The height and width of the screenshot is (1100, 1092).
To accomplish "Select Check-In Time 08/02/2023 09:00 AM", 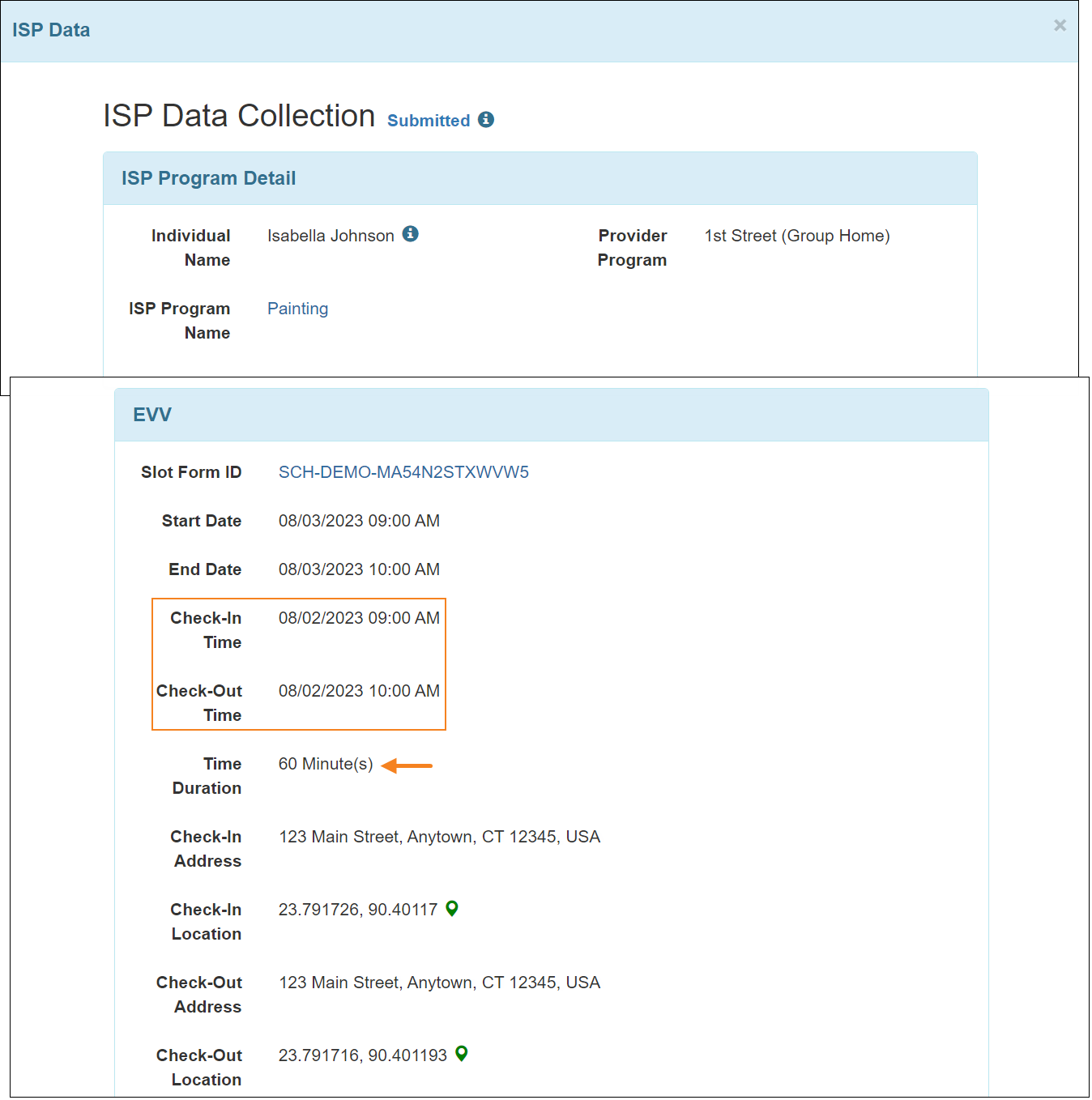I will tap(359, 618).
